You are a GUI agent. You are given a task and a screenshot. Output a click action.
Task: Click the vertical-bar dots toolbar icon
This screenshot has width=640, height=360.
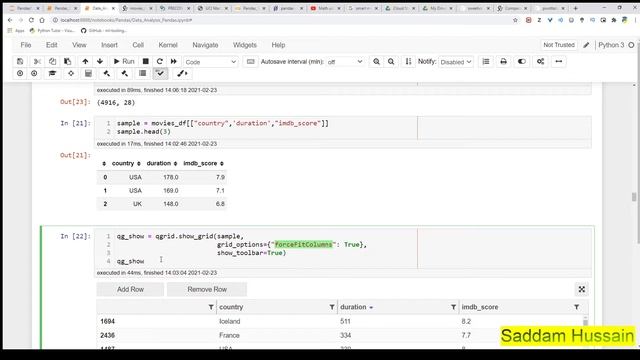[408, 61]
